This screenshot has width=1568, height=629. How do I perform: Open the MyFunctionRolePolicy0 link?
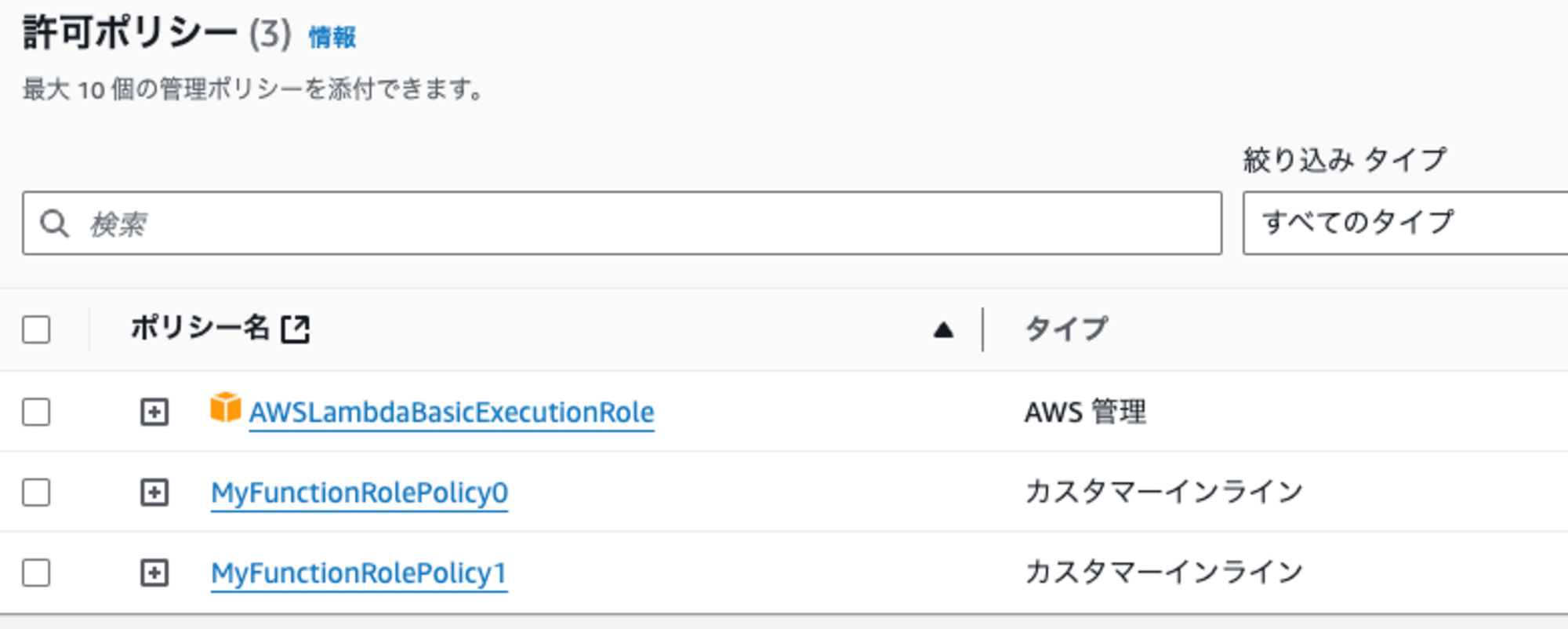359,493
